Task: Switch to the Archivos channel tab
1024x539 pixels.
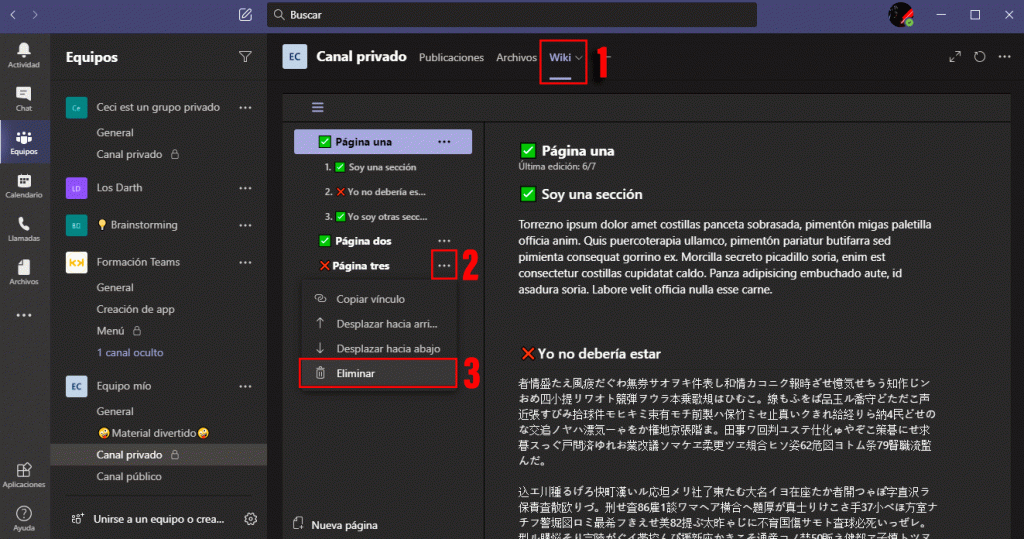Action: [x=516, y=57]
